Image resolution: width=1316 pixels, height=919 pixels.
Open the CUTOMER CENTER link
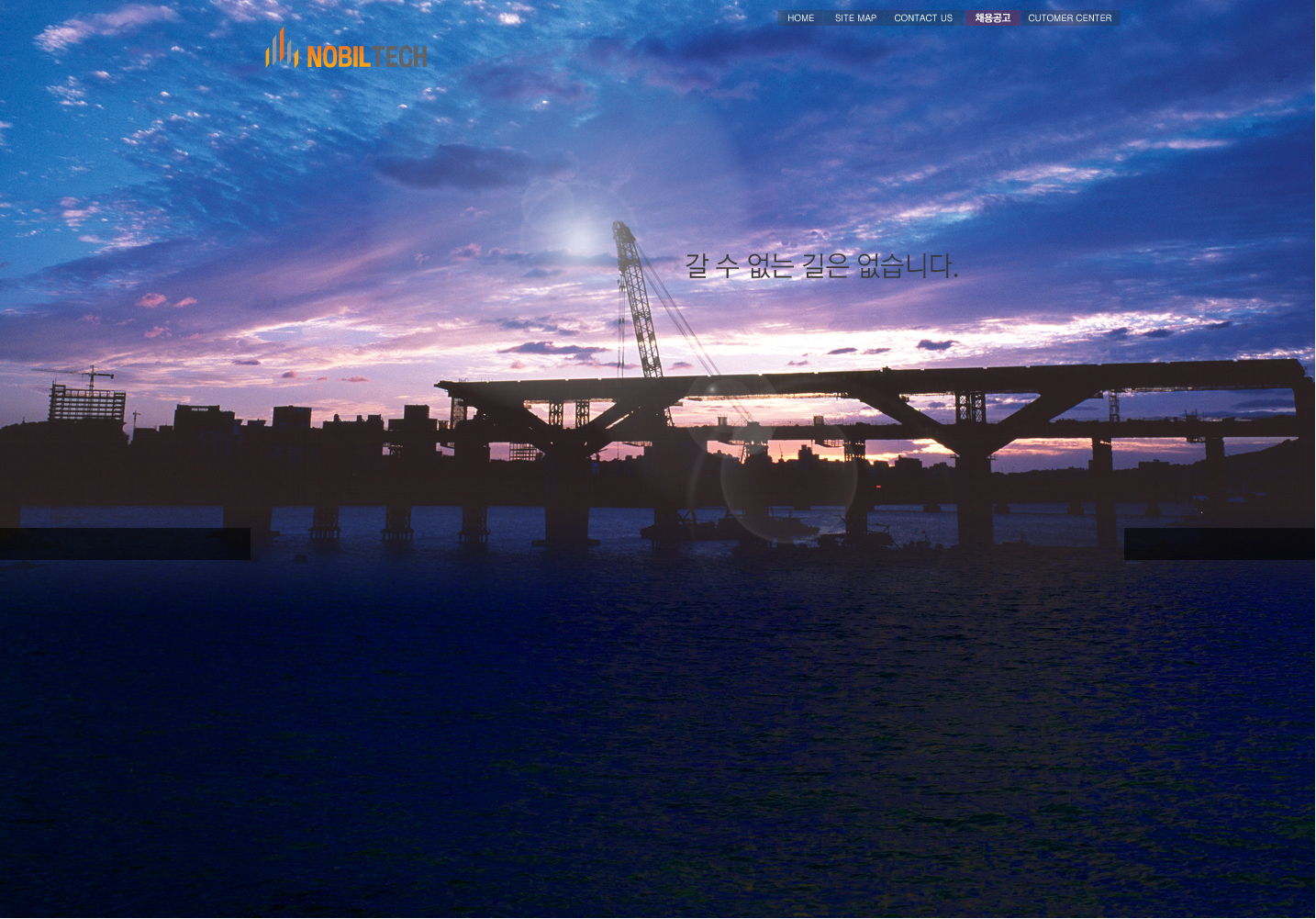click(x=1069, y=18)
